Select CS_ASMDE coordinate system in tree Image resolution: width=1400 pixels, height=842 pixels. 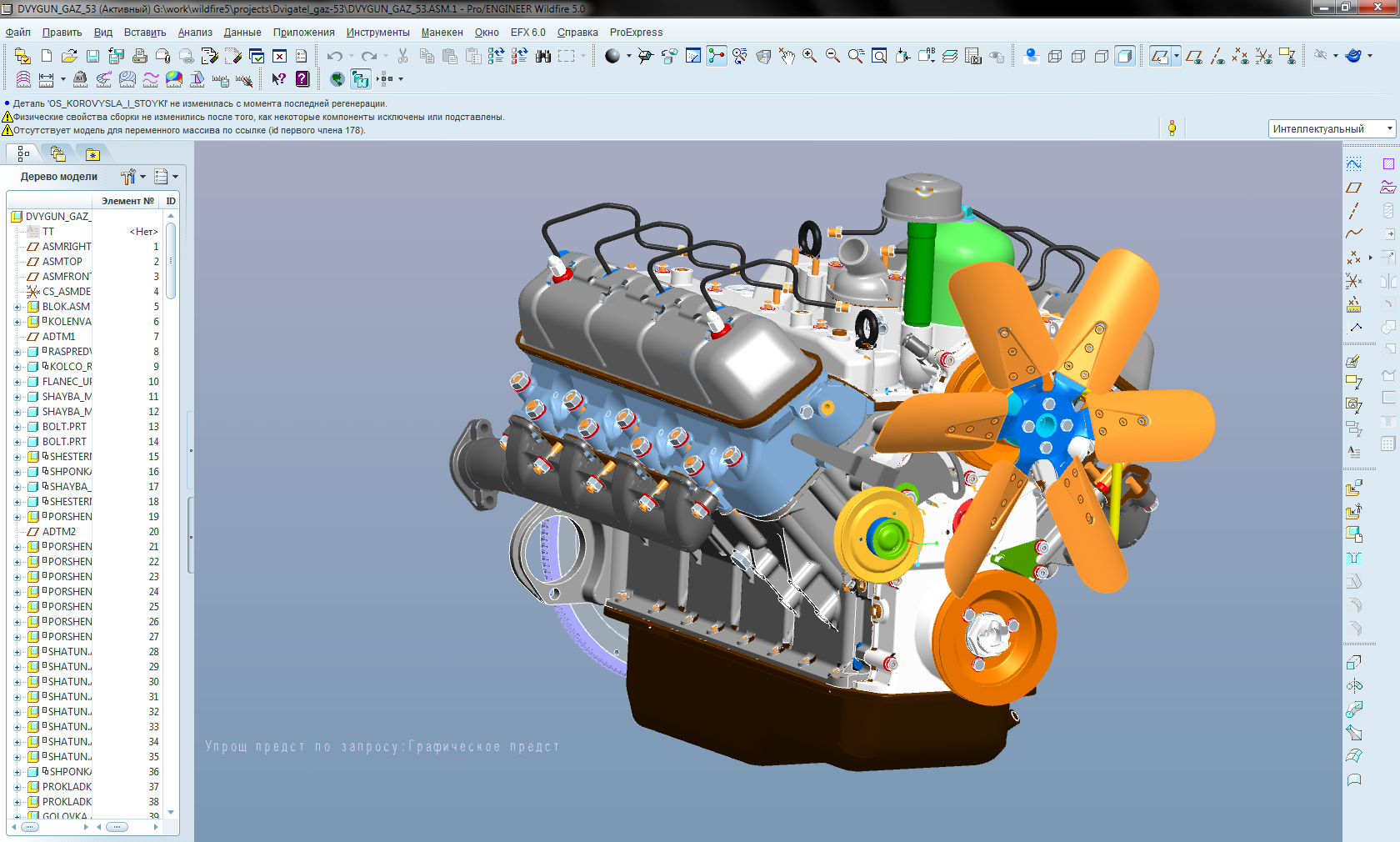pyautogui.click(x=67, y=292)
